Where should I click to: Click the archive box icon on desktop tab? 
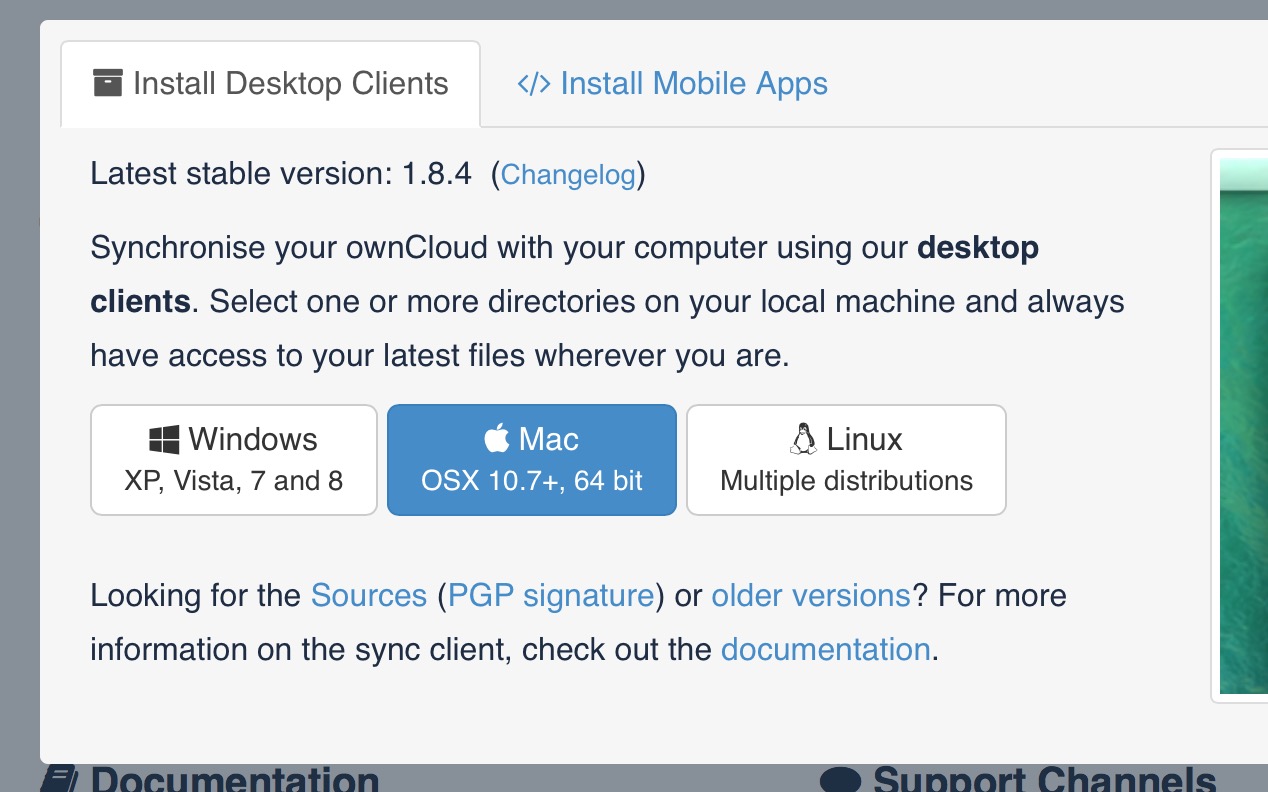107,82
